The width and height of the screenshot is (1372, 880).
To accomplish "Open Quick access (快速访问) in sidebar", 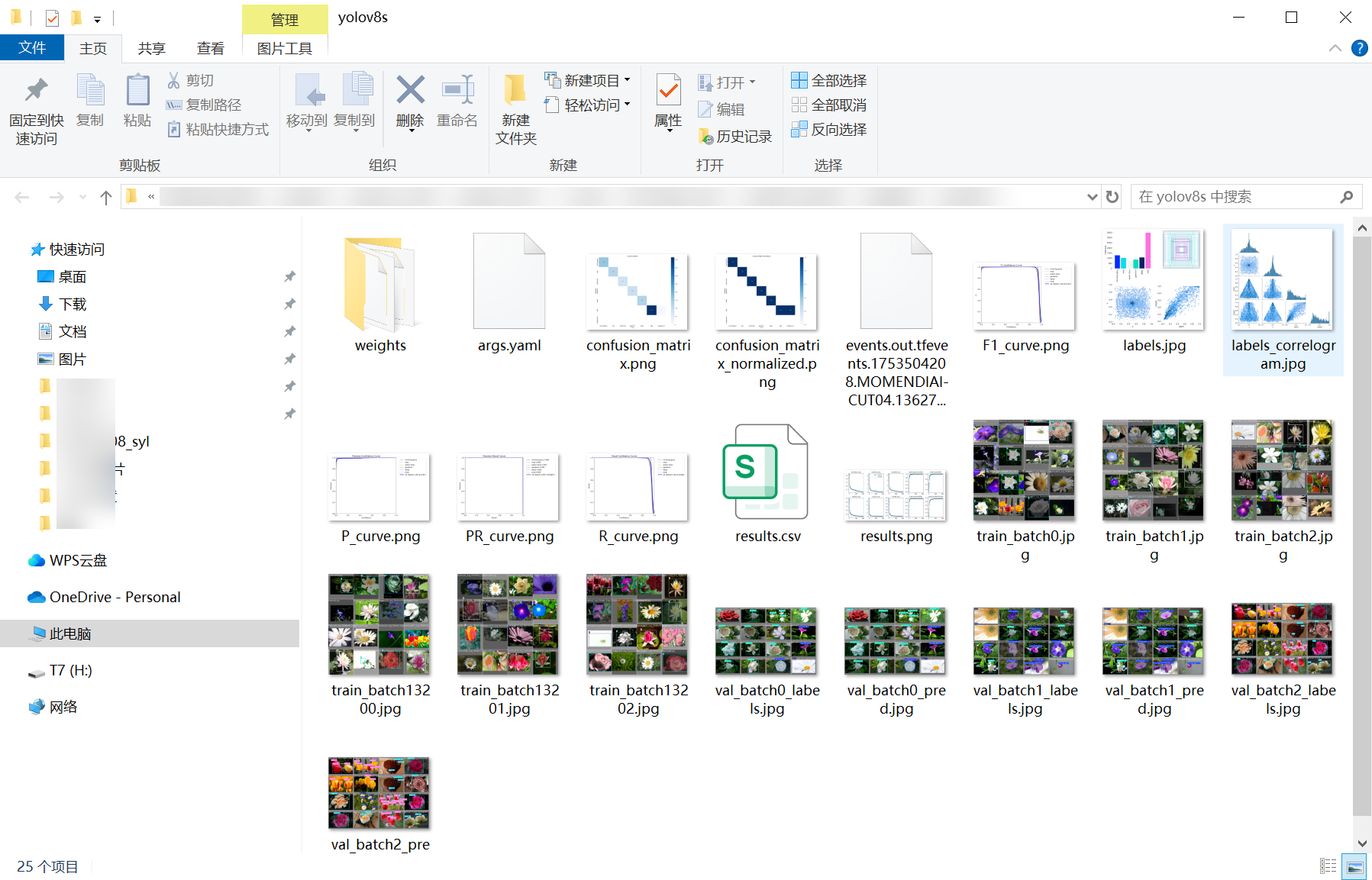I will (67, 249).
